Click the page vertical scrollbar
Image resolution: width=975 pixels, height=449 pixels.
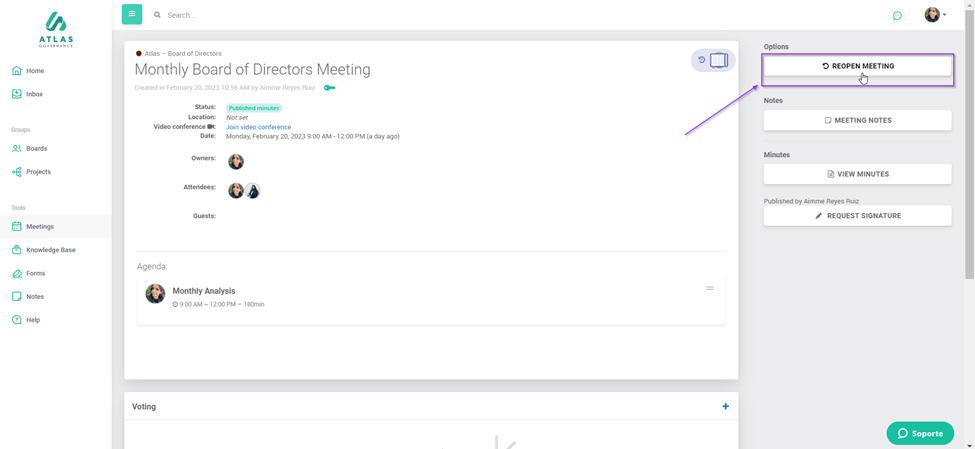pos(969,150)
